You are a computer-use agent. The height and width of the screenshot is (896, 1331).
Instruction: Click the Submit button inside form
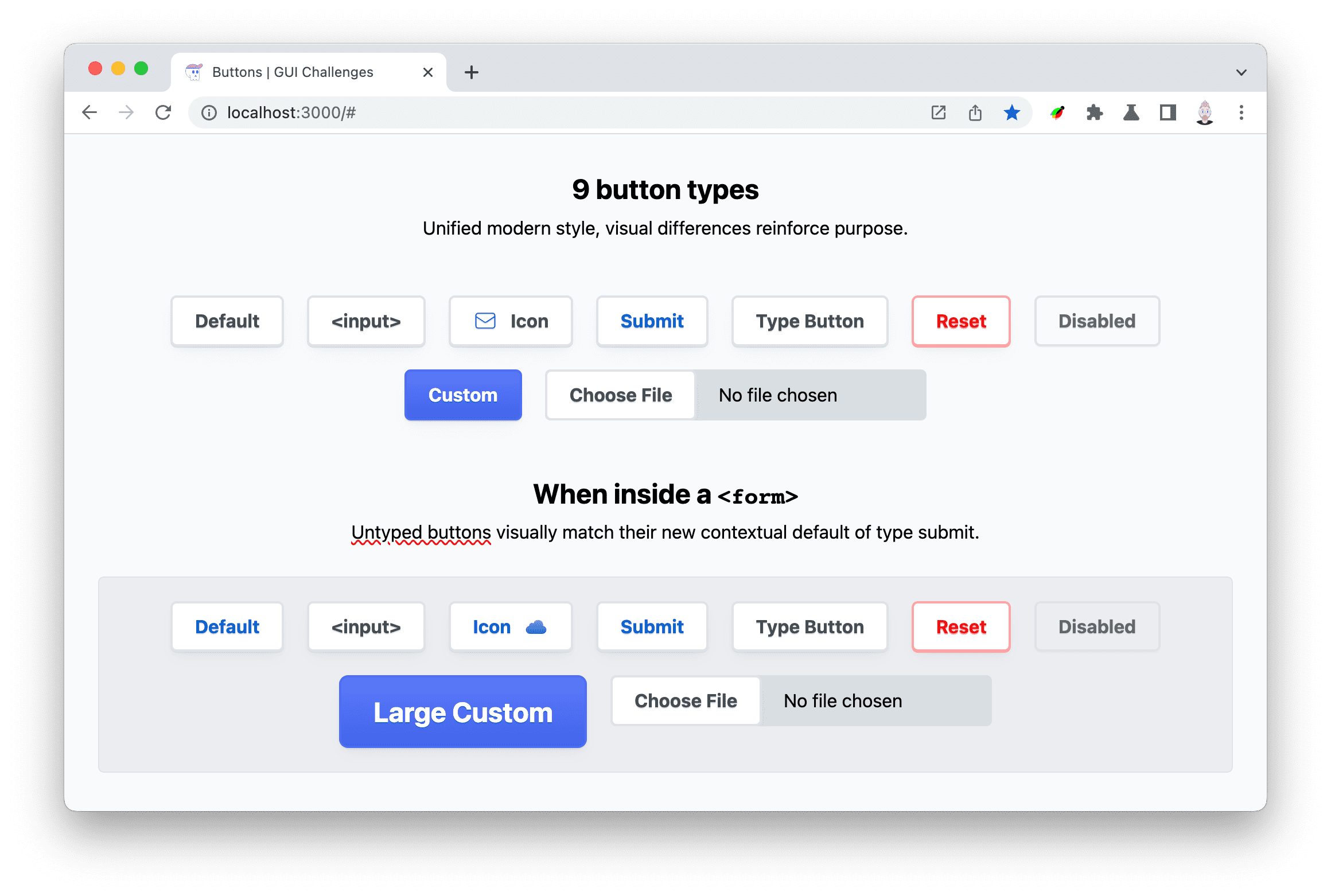pos(652,627)
